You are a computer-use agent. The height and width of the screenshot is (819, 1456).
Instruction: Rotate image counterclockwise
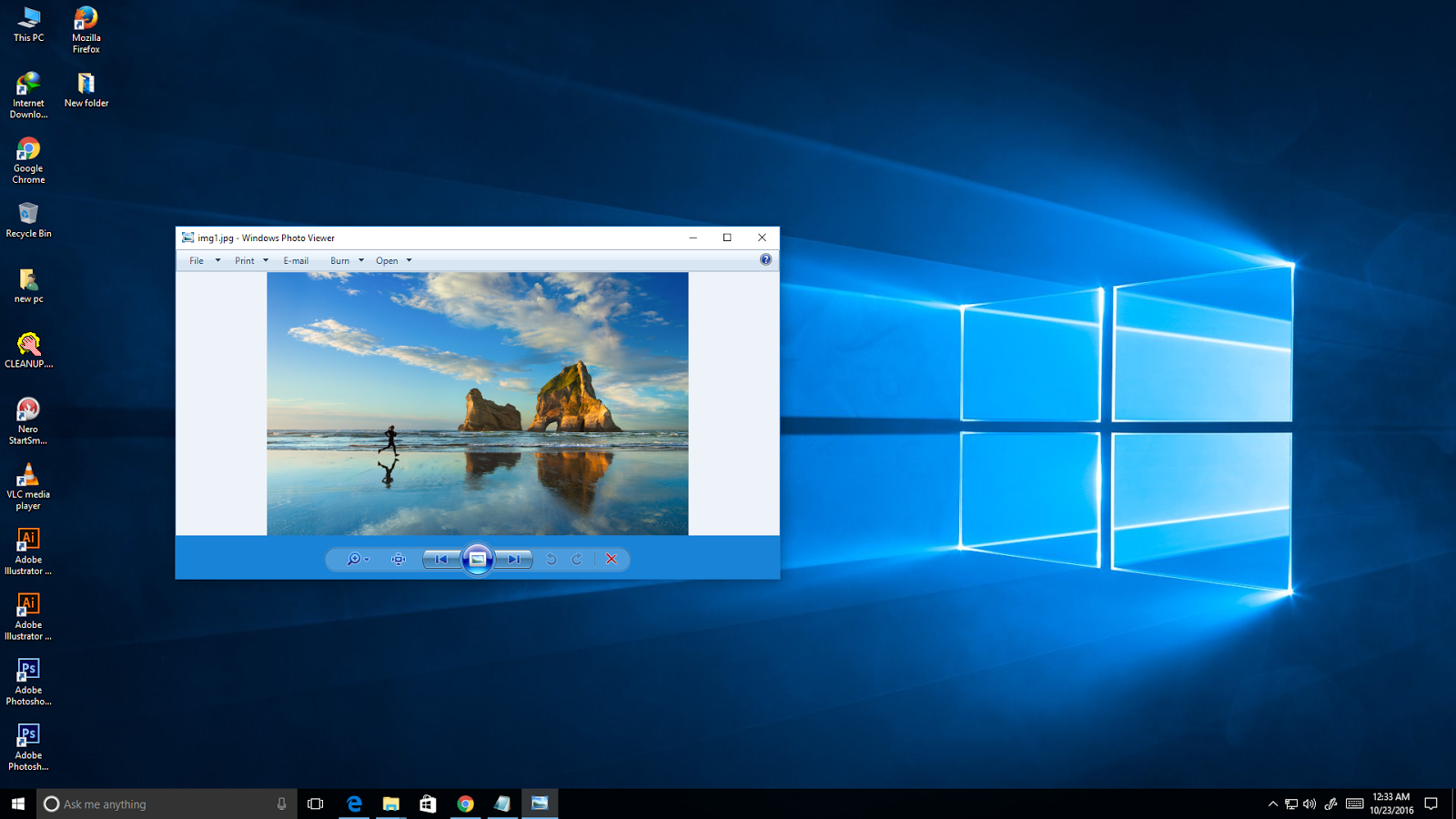(551, 560)
